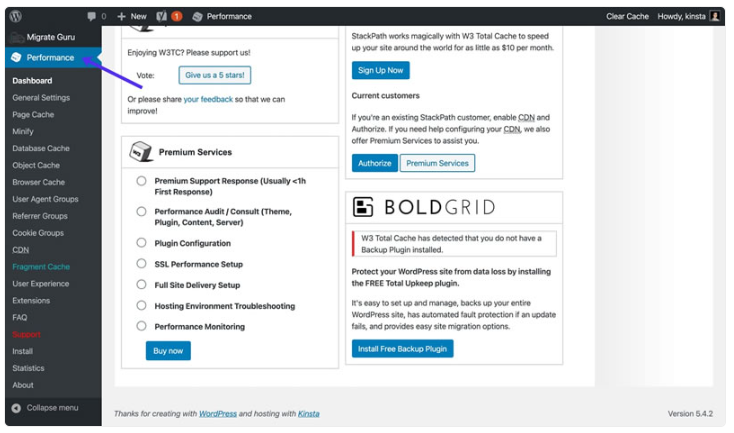The height and width of the screenshot is (433, 734).
Task: Click Install Free Backup Plugin button
Action: coord(402,348)
